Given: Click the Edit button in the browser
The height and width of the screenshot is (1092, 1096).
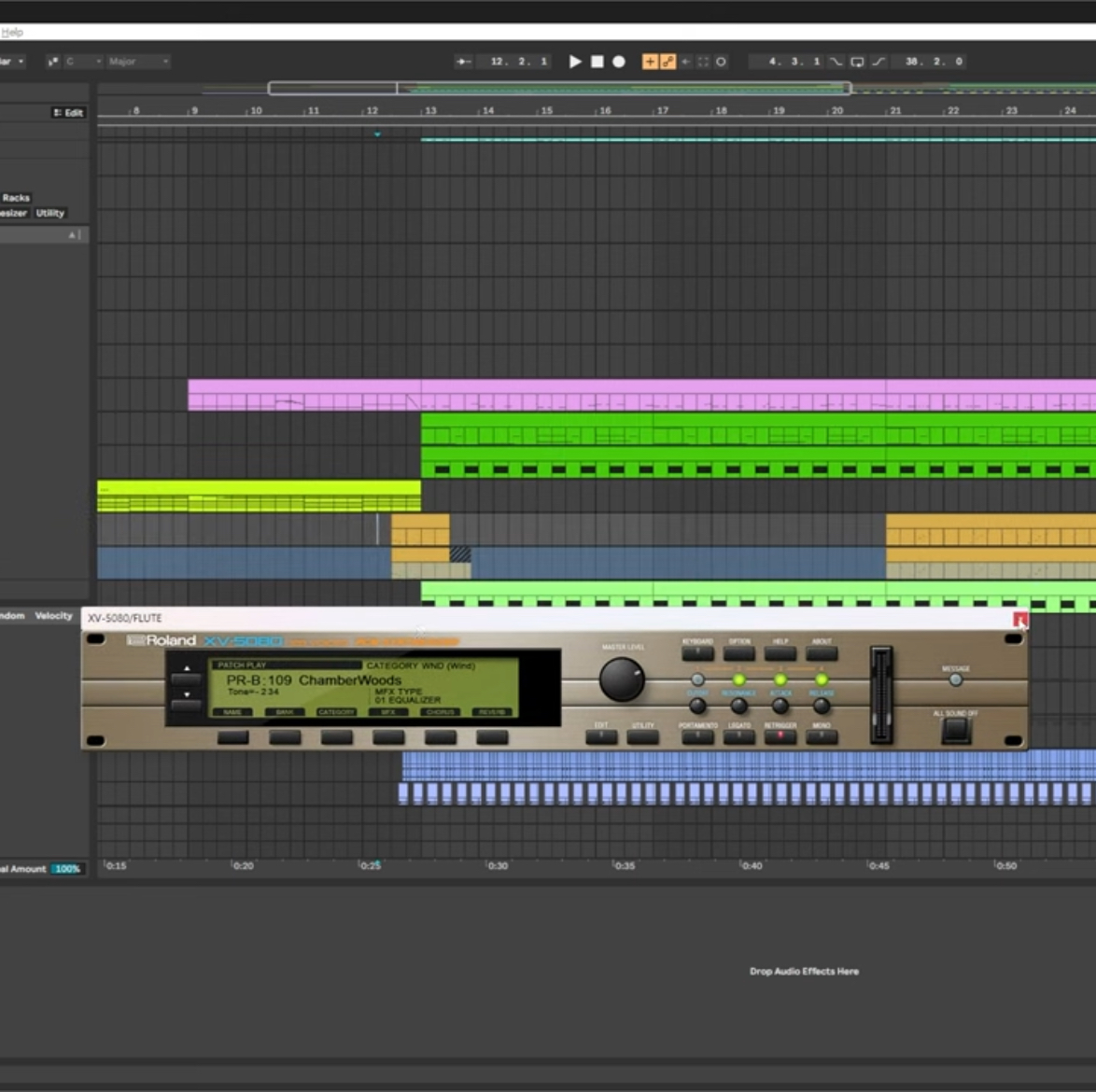Looking at the screenshot, I should coord(68,113).
